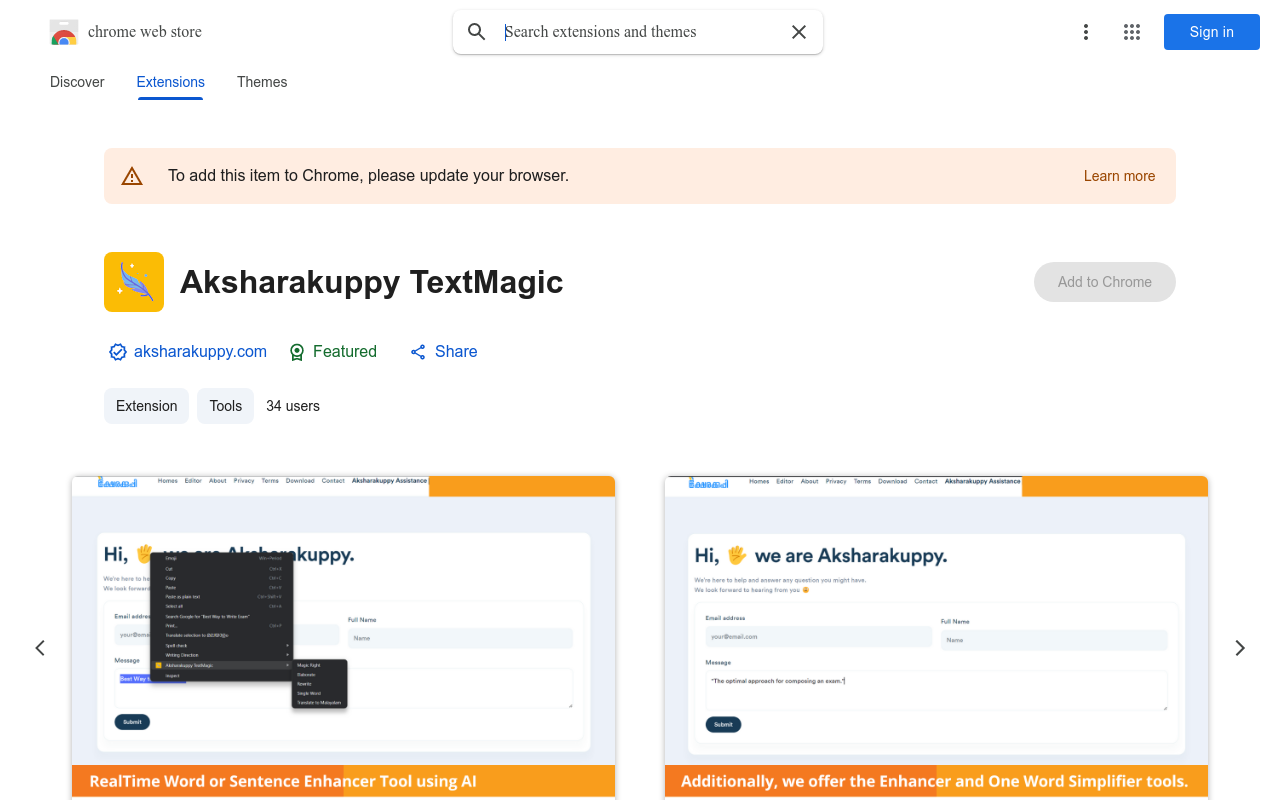Open the context menu screenshot thumbnail
The height and width of the screenshot is (800, 1280).
343,637
